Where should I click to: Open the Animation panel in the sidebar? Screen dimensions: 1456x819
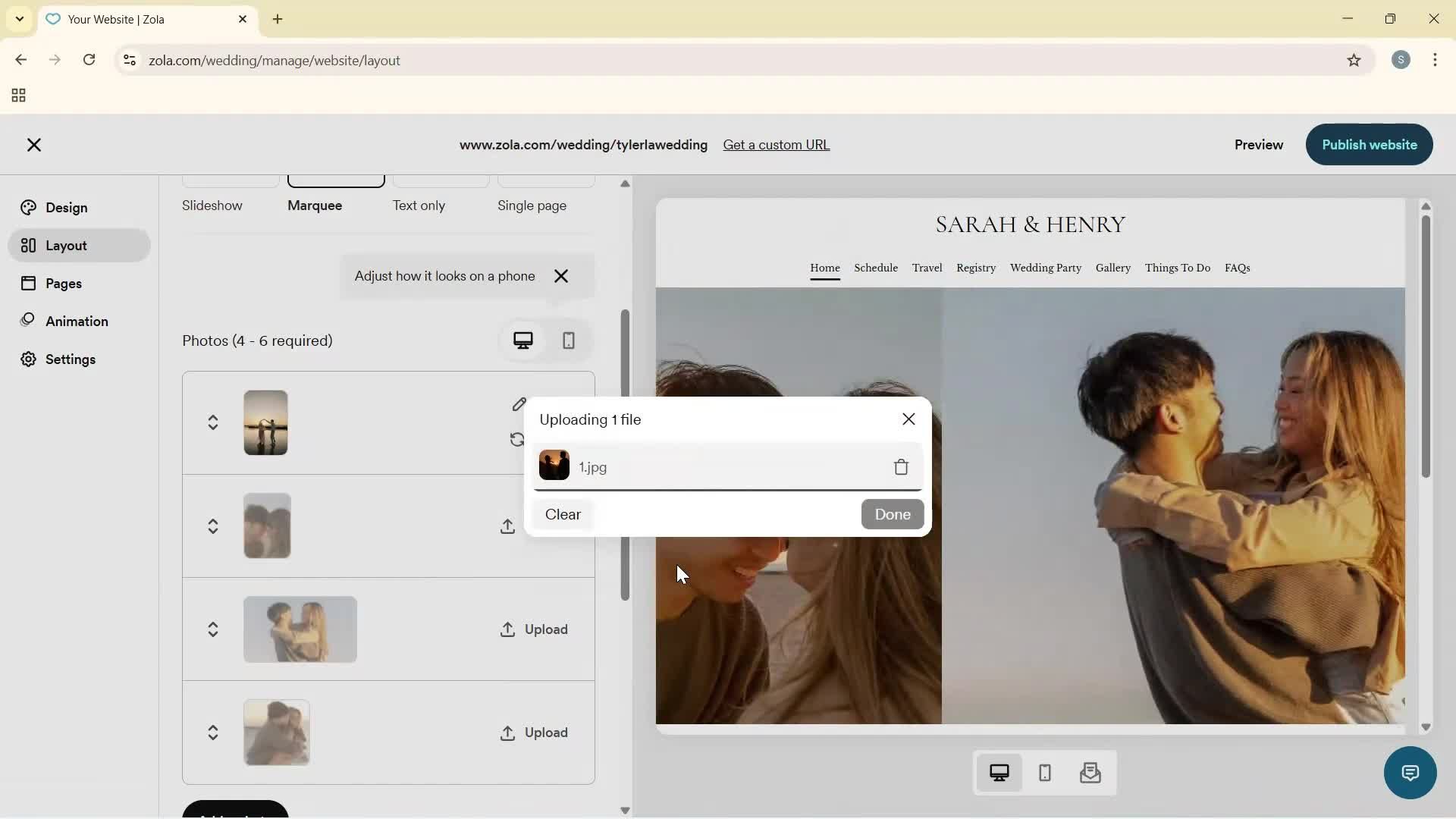click(78, 321)
